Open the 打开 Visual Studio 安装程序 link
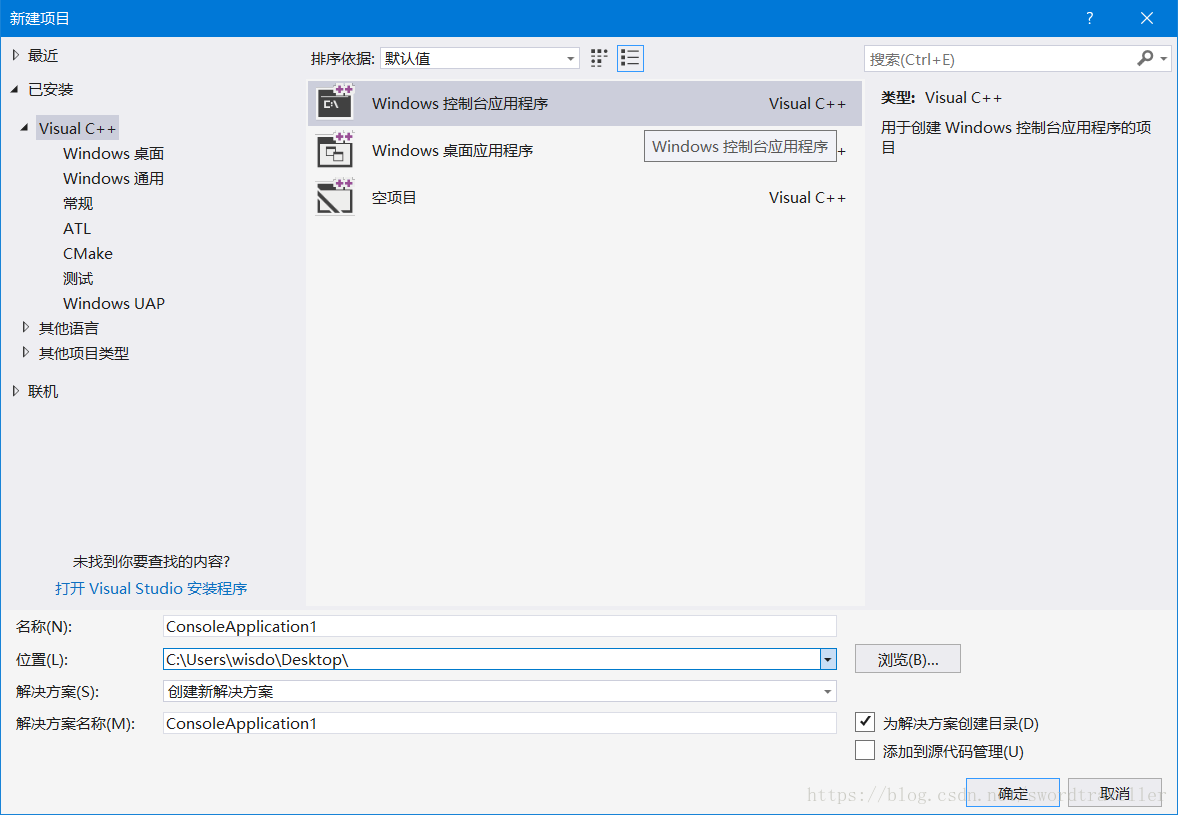 (151, 588)
